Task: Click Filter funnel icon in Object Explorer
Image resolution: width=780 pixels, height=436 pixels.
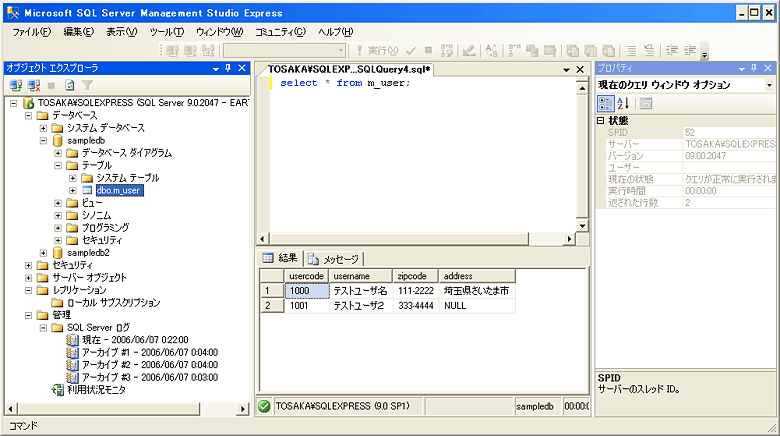Action: [x=88, y=85]
